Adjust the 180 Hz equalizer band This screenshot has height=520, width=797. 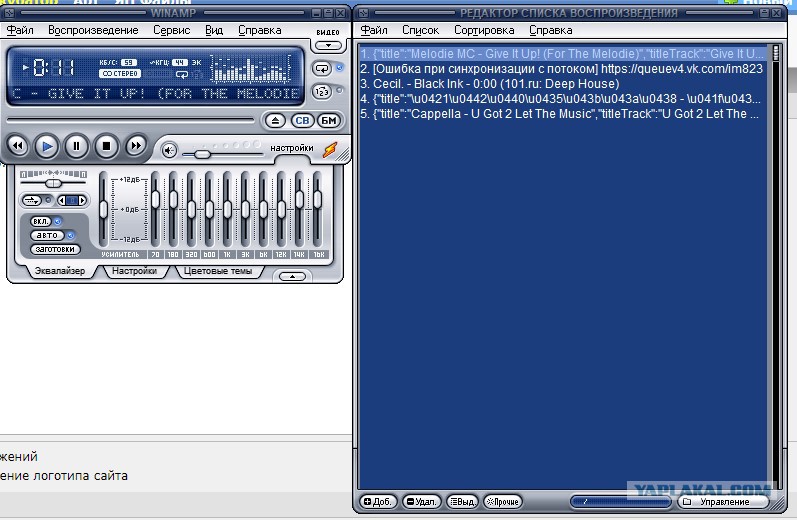(173, 209)
